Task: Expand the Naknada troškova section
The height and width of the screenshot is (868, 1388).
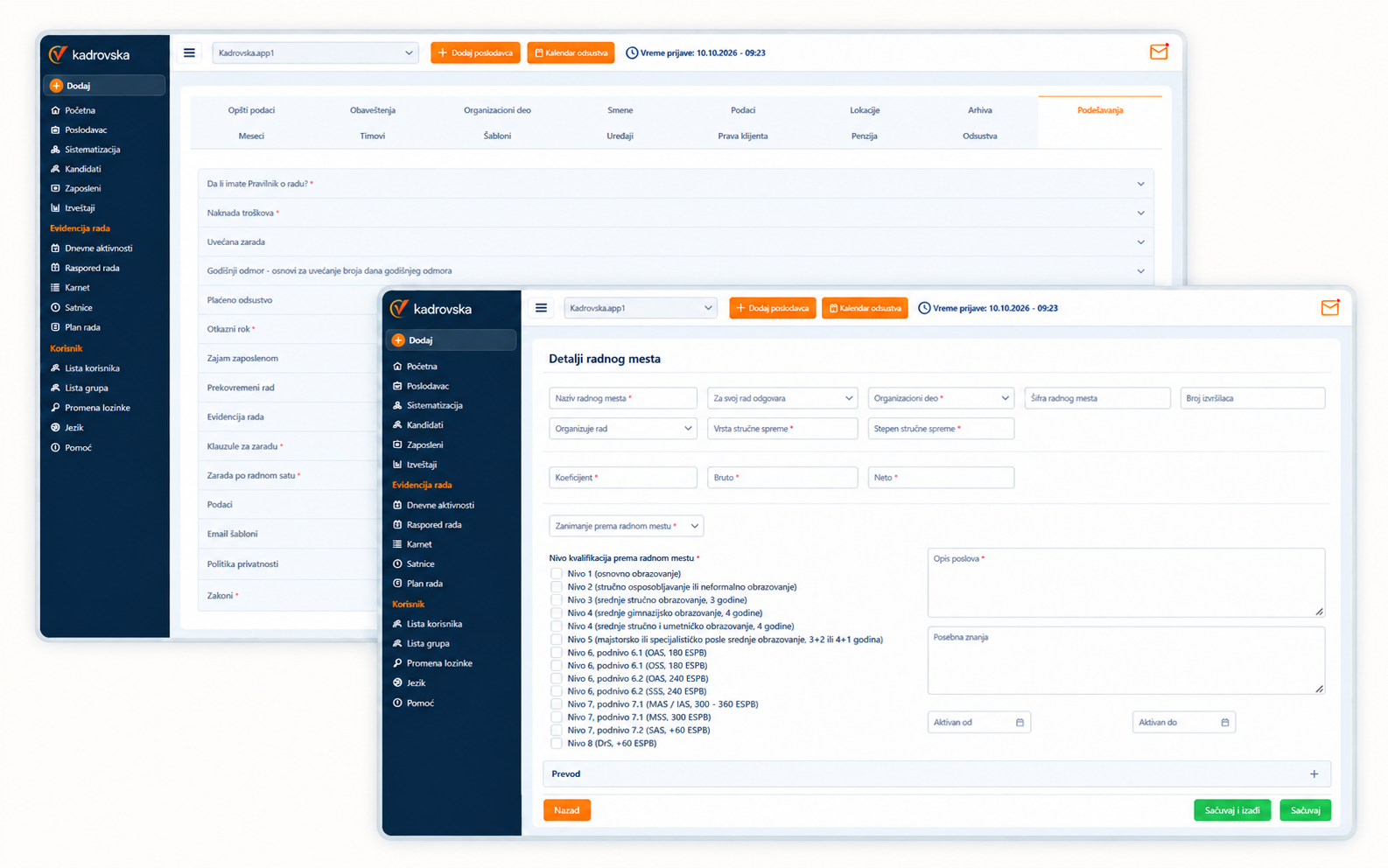Action: coord(676,213)
